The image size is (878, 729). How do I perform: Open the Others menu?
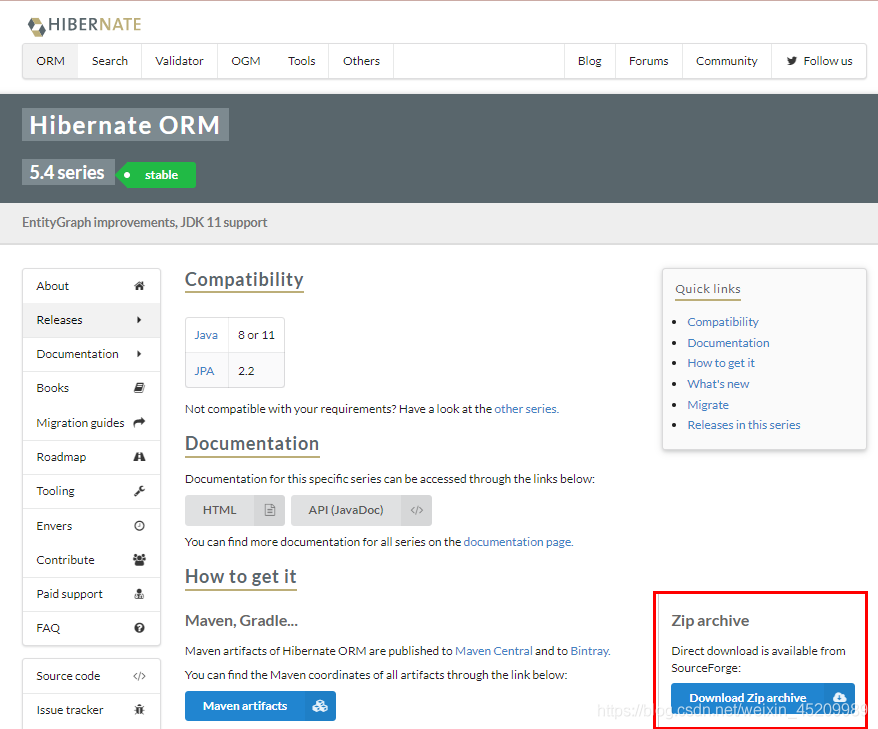point(361,61)
